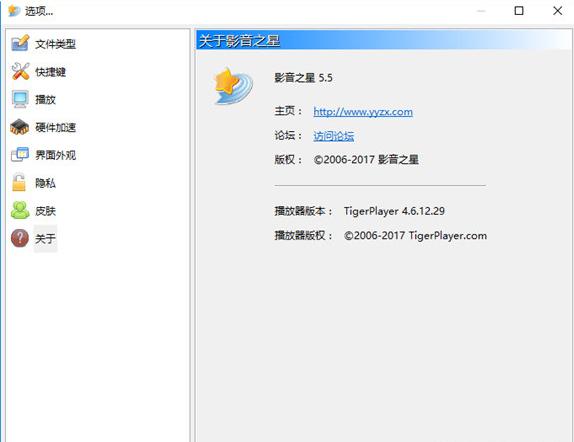The height and width of the screenshot is (442, 574).
Task: Maximize the 选项 window
Action: pos(519,11)
